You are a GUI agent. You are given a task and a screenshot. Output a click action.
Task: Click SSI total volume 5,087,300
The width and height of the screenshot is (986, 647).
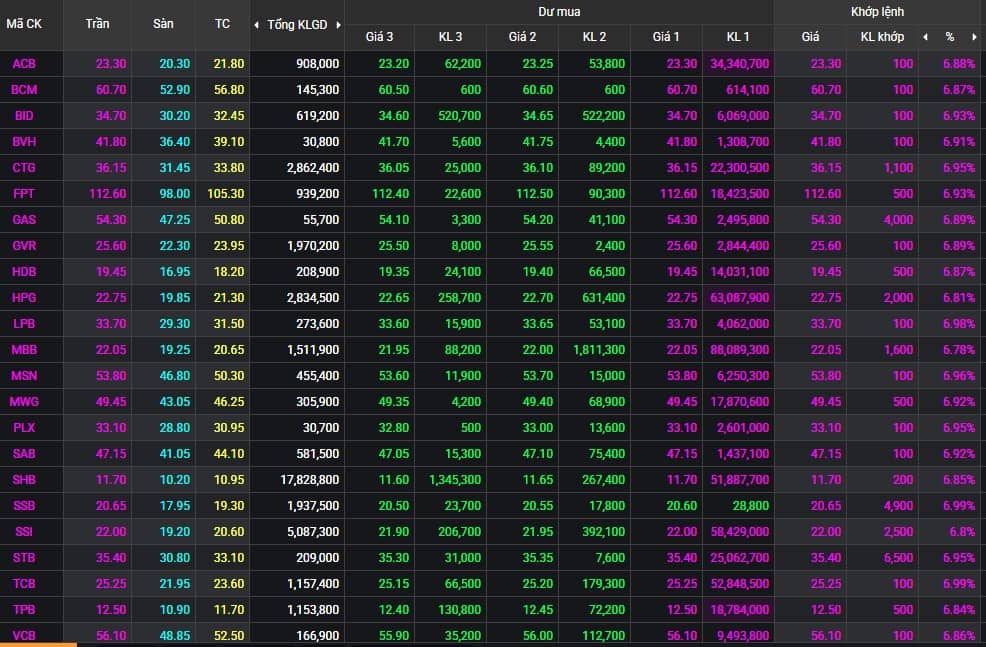click(x=313, y=532)
